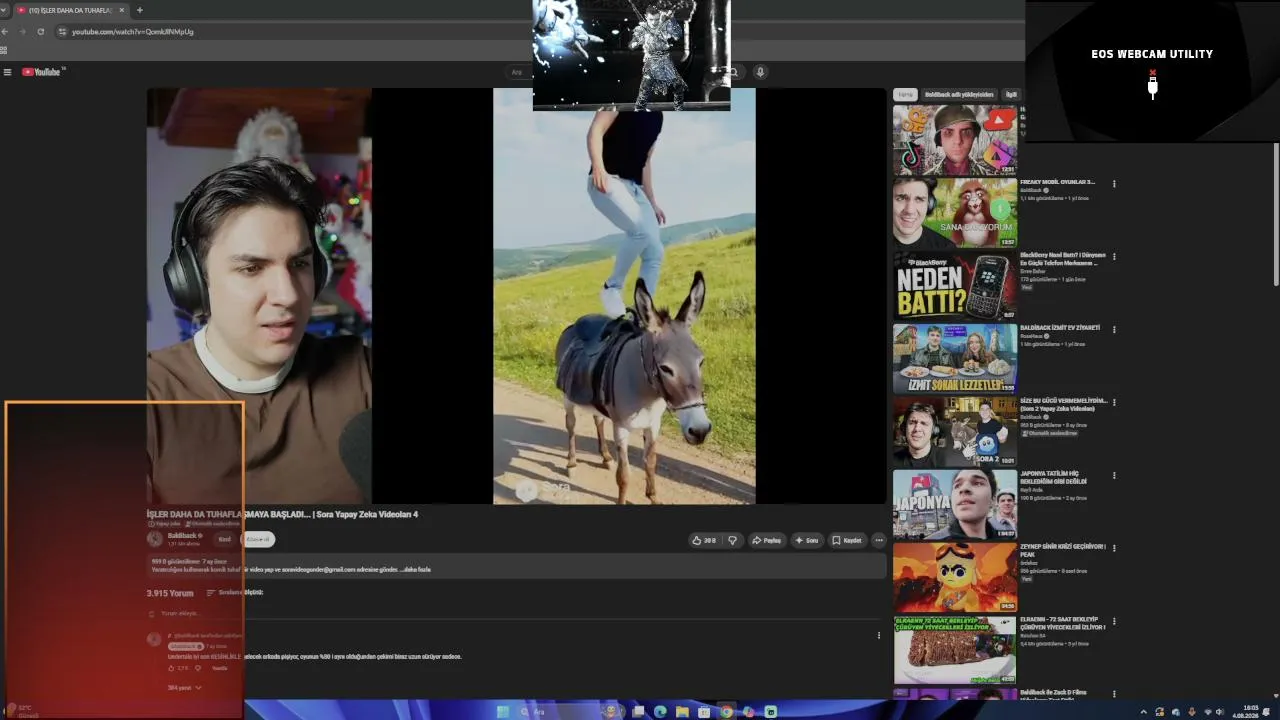The image size is (1280, 720).
Task: Open the 'JAPONYA TATİLİM' video title
Action: 1054,477
